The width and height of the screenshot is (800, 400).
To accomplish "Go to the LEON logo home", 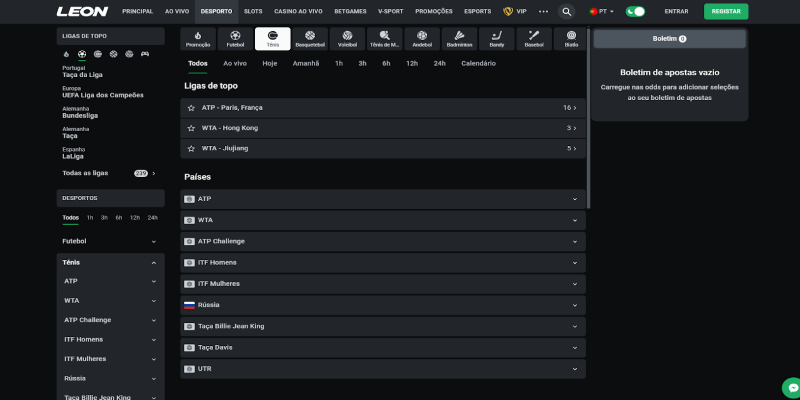I will 82,11.
